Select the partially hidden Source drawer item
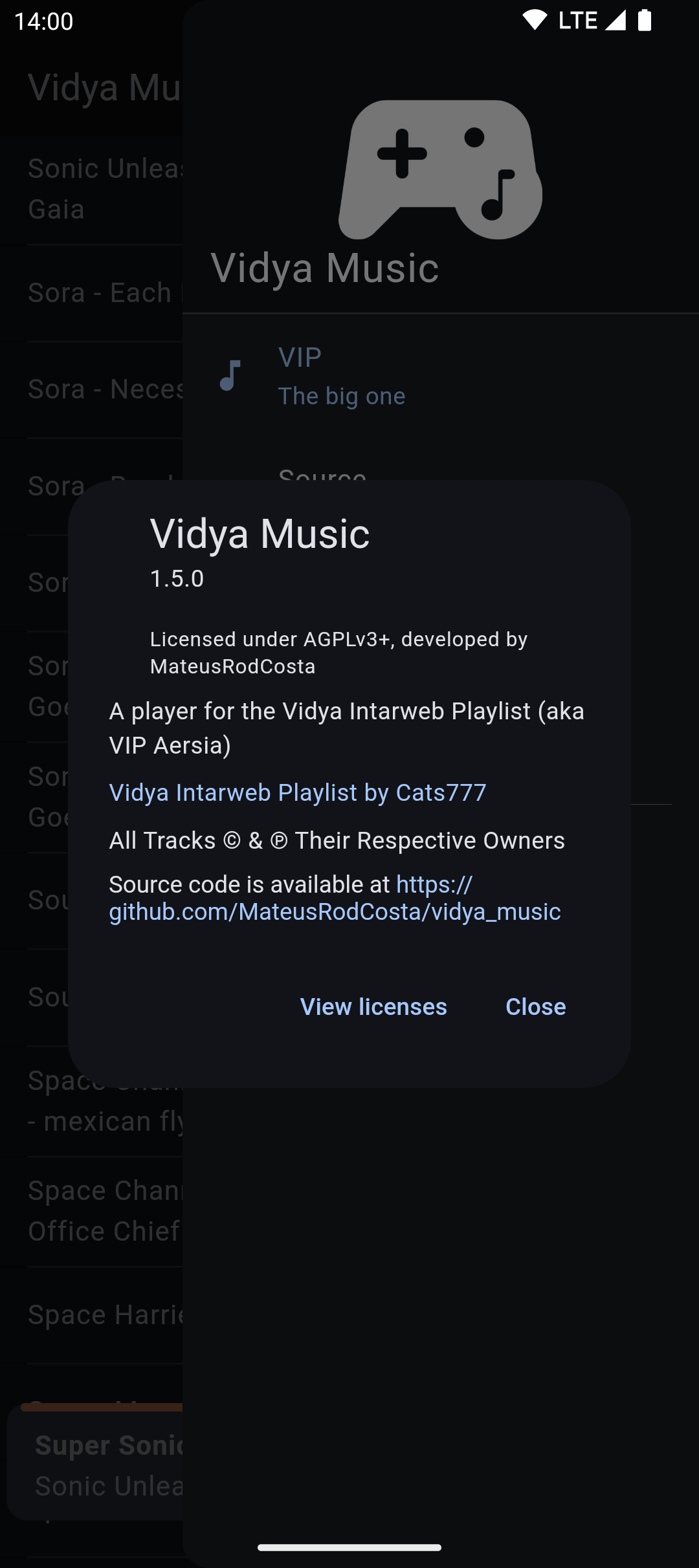 point(324,474)
